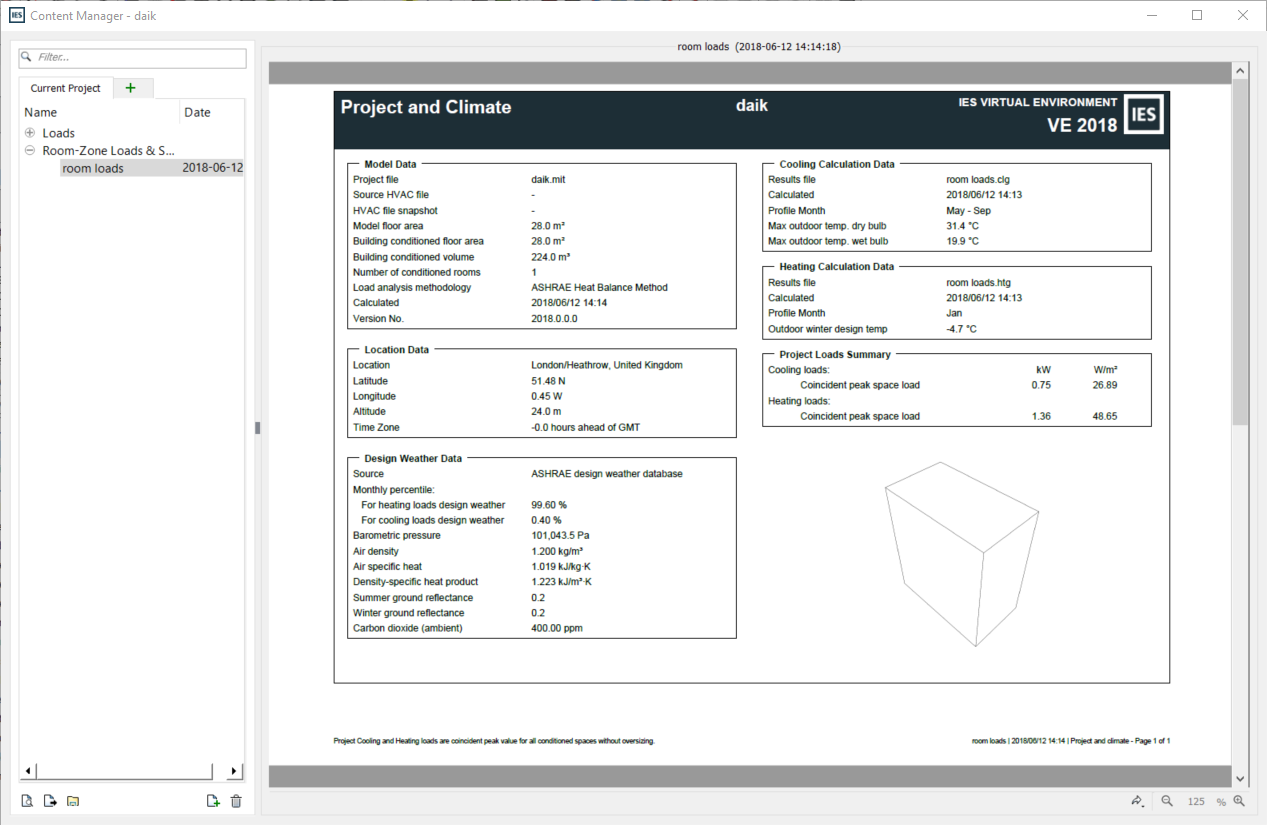Collapse the Room-Zone Loads tree node
Viewport: 1267px width, 825px height.
(30, 151)
